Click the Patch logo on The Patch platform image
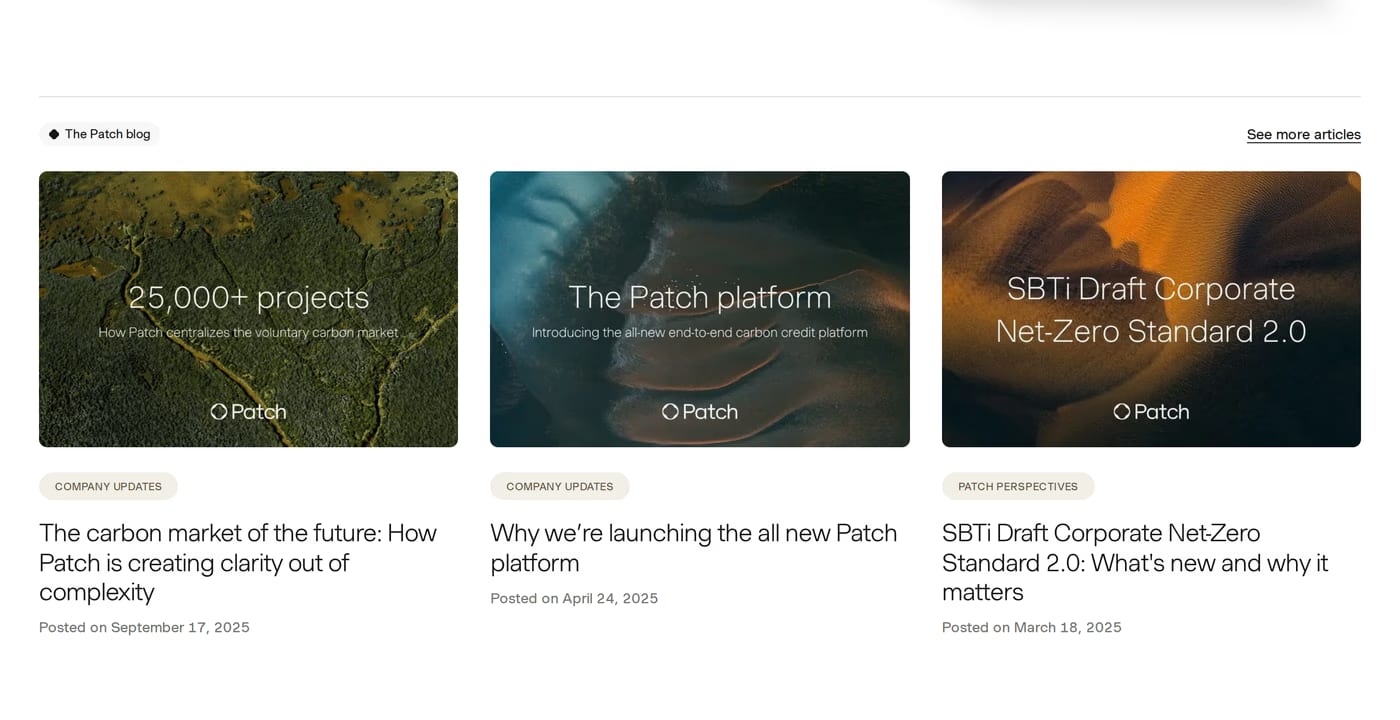This screenshot has width=1400, height=720. pos(700,411)
